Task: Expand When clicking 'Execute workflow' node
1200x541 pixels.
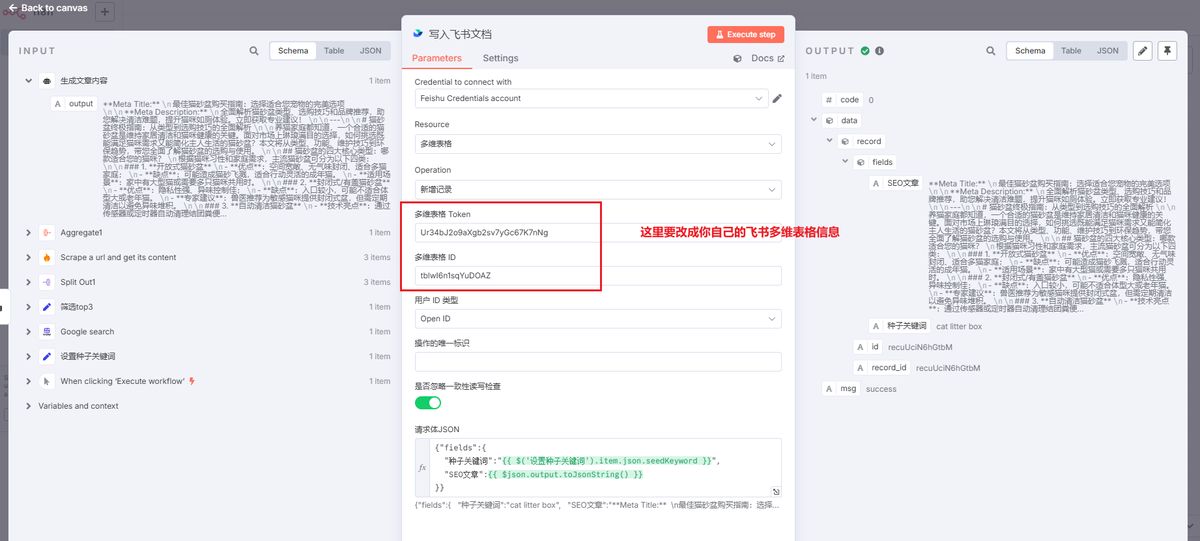Action: [x=28, y=381]
